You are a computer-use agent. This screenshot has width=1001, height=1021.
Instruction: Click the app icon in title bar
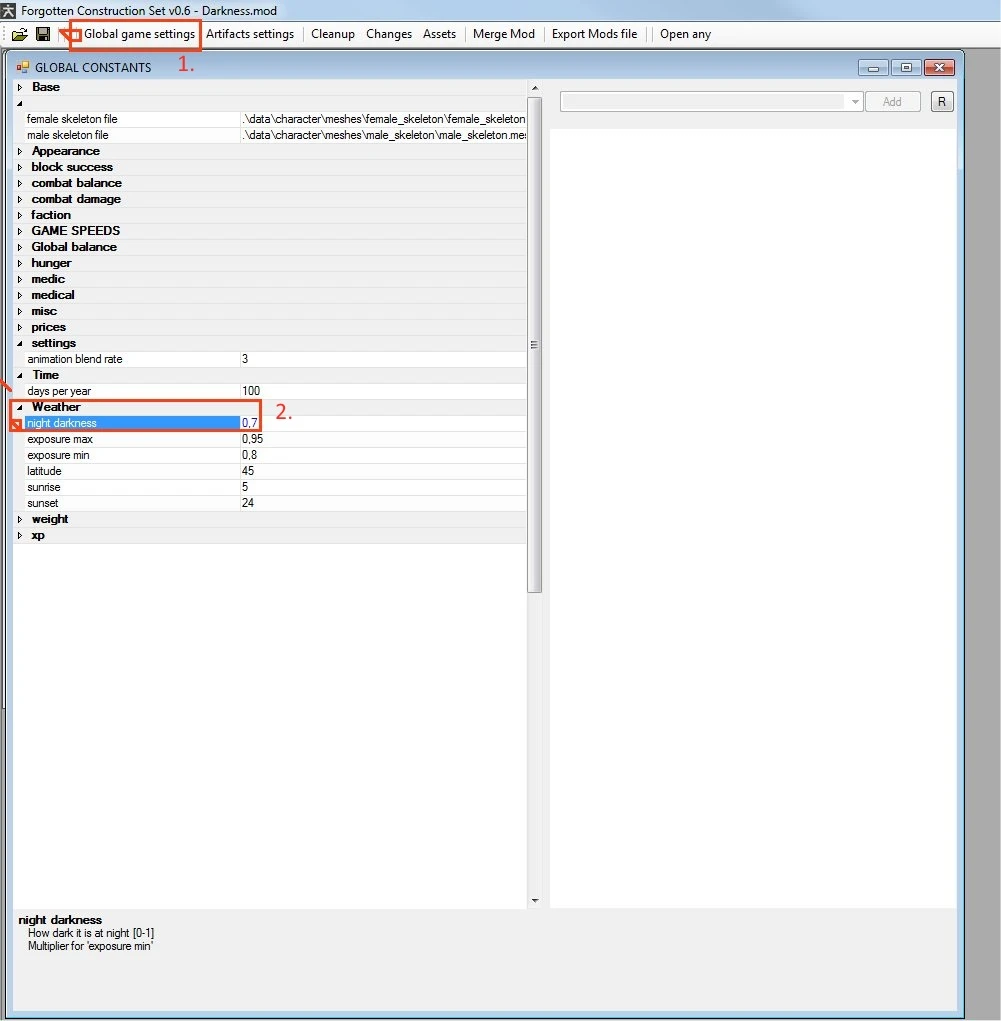[9, 10]
